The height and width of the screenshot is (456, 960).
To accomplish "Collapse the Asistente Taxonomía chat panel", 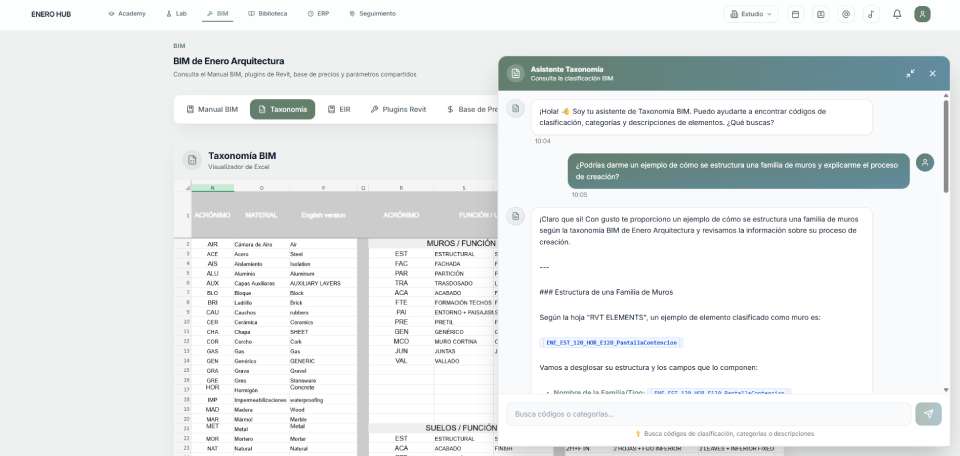I will click(x=910, y=73).
